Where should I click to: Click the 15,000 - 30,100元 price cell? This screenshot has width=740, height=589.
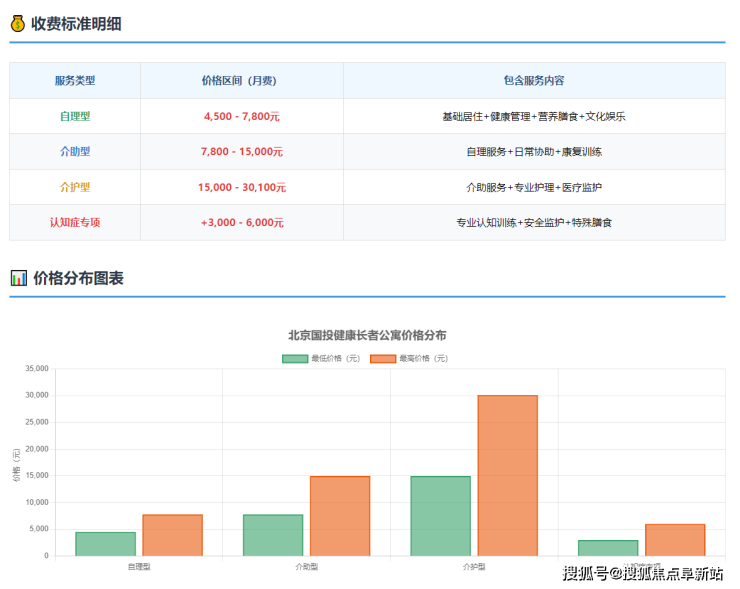point(241,187)
